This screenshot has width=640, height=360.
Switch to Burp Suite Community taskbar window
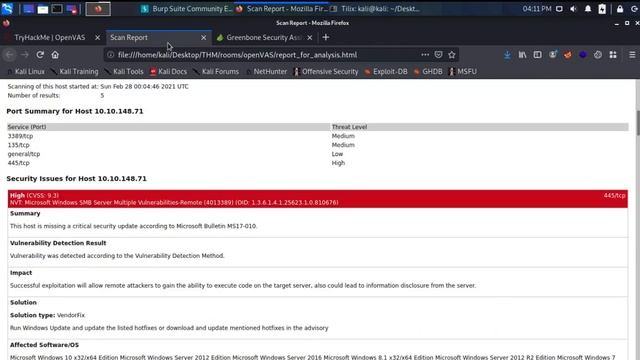186,9
